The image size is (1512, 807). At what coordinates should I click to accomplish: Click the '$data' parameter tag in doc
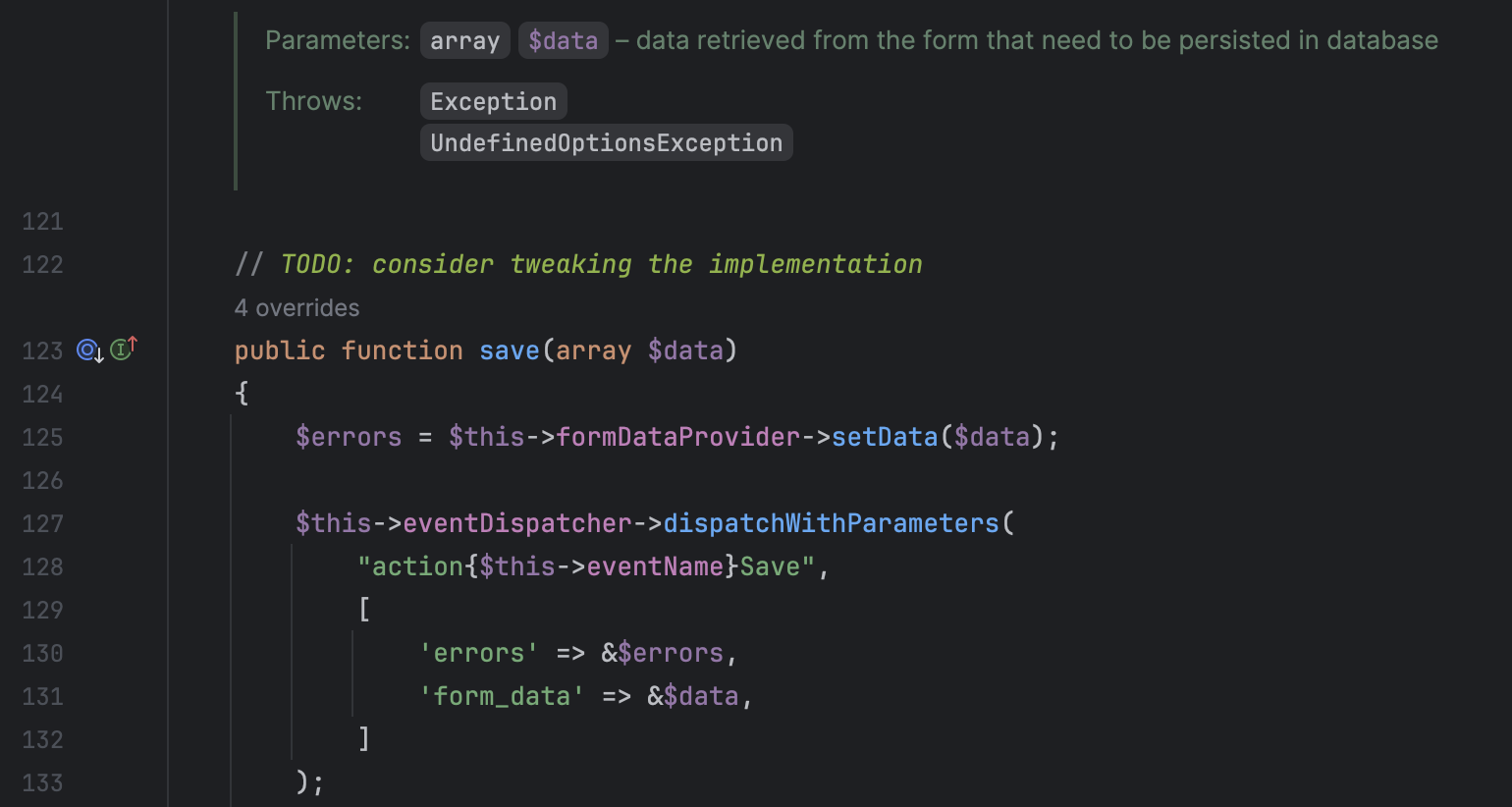click(x=563, y=41)
